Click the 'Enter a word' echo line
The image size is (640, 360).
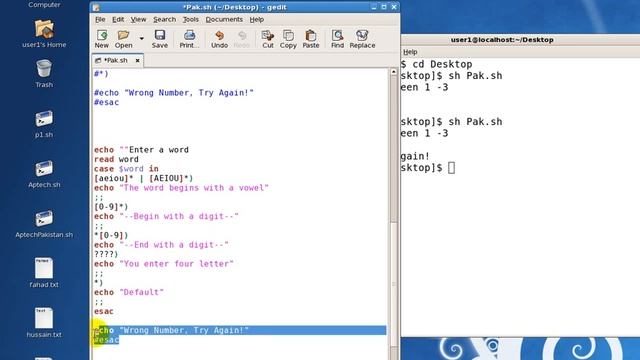[x=141, y=150]
